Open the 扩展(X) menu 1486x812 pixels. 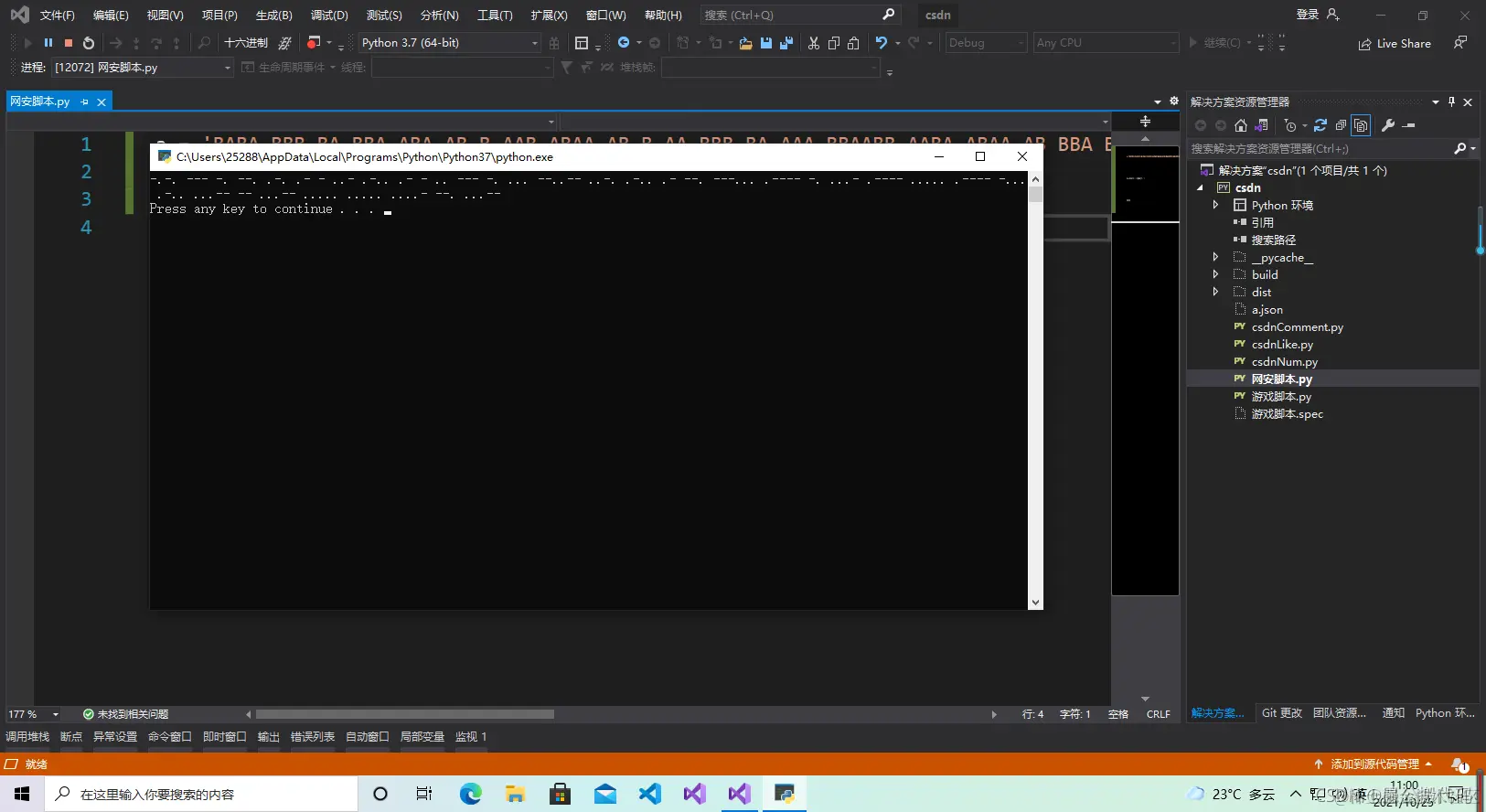click(x=549, y=16)
